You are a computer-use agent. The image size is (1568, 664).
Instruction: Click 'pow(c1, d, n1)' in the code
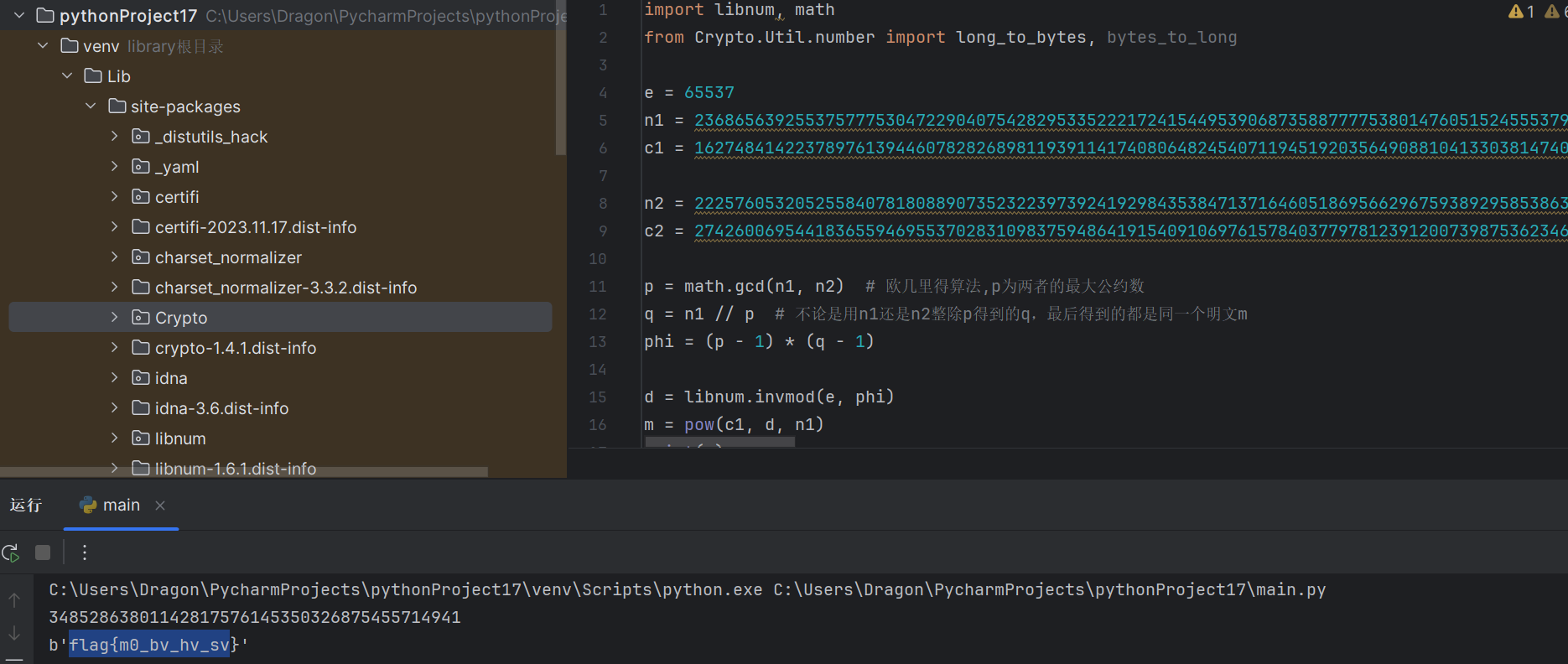click(754, 425)
